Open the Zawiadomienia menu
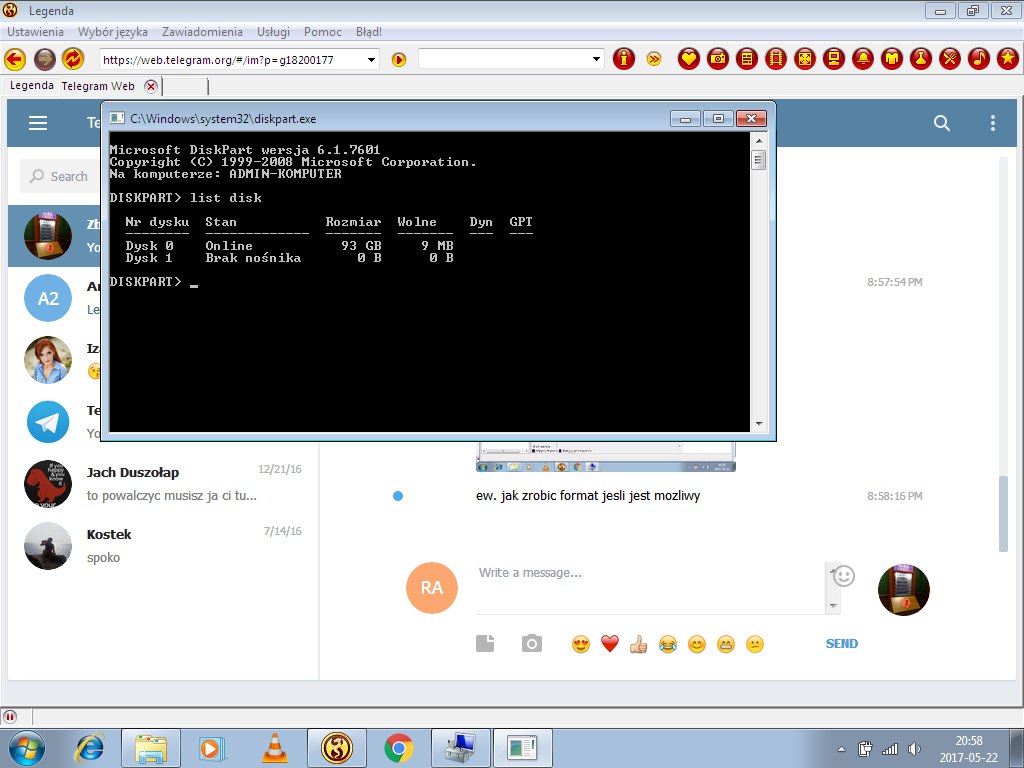 pos(202,31)
